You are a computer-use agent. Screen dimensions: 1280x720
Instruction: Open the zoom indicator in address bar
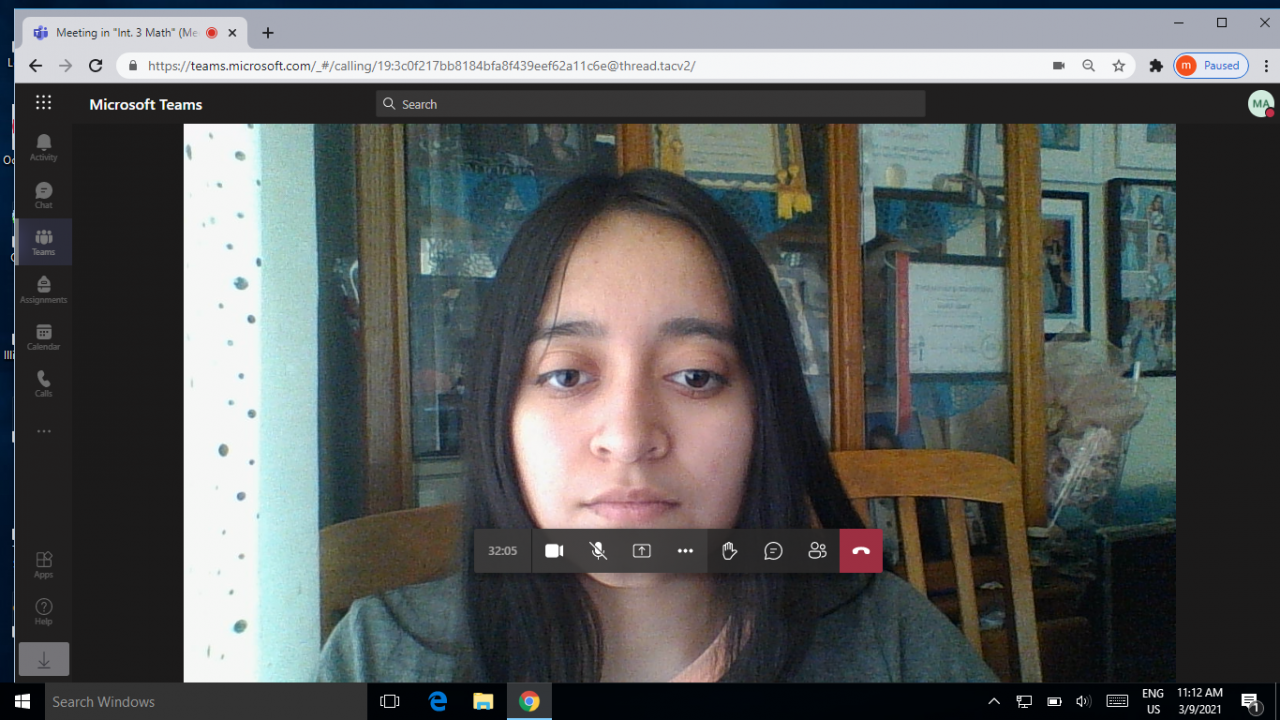tap(1089, 66)
